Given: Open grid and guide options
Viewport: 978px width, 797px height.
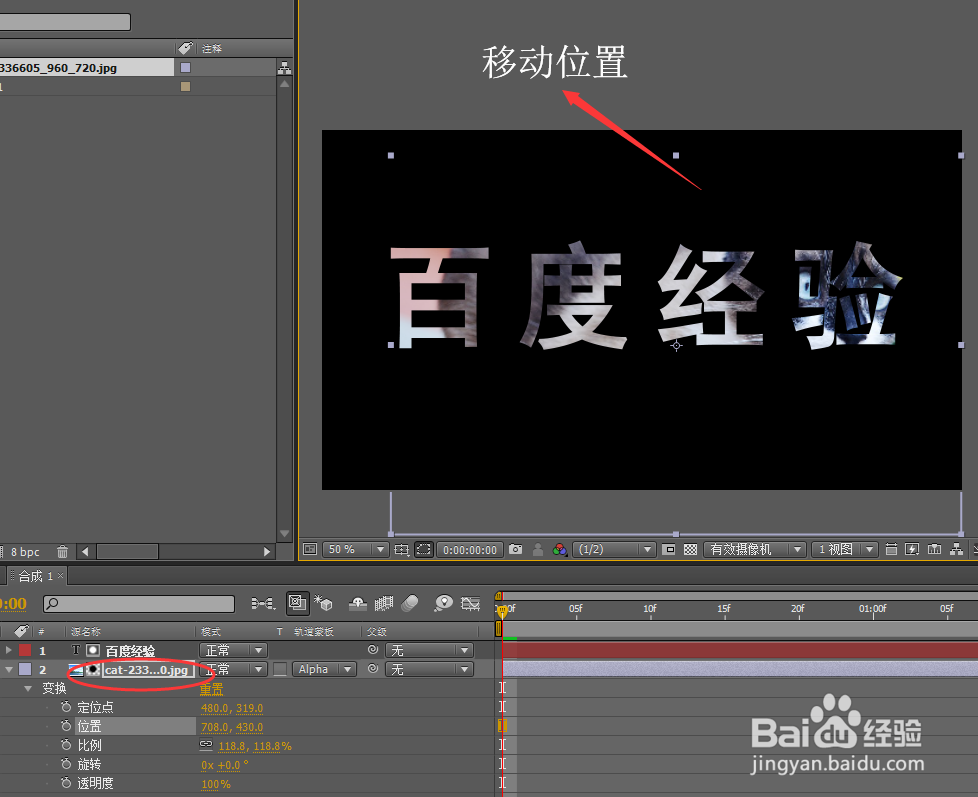Looking at the screenshot, I should [400, 549].
